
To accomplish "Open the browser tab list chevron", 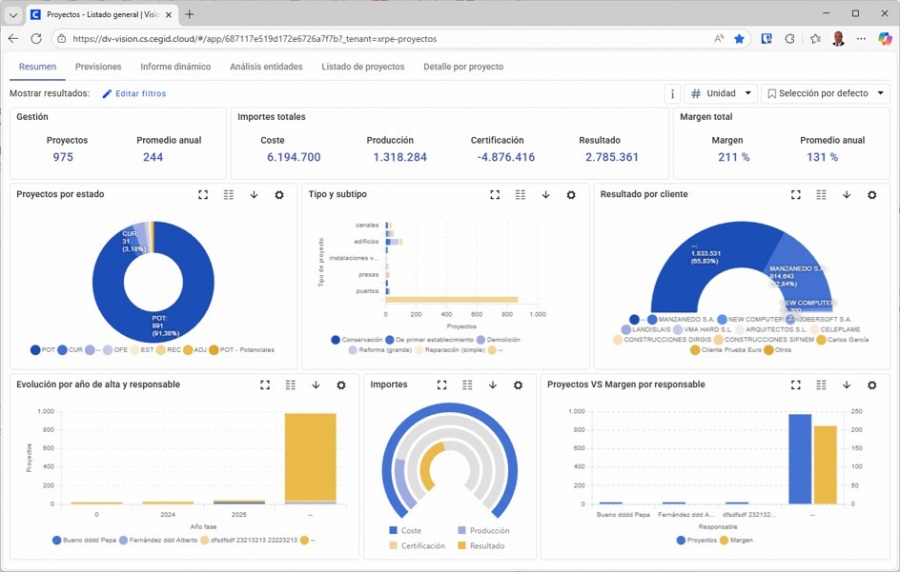I will pyautogui.click(x=14, y=14).
